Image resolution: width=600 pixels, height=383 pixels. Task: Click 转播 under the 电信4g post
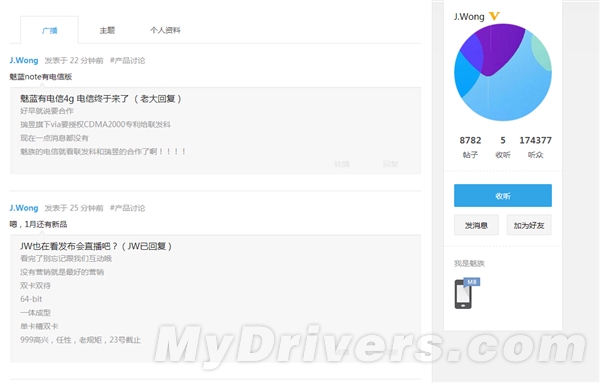342,164
